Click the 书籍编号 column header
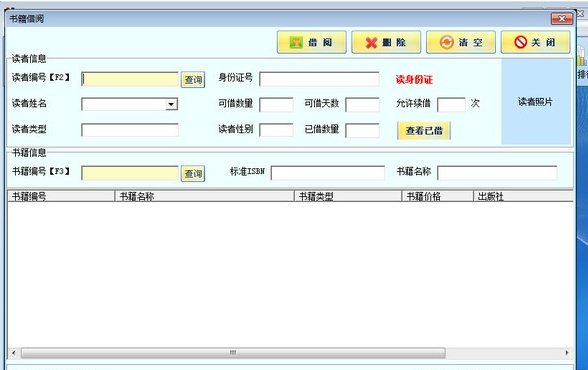This screenshot has width=588, height=370. point(61,196)
